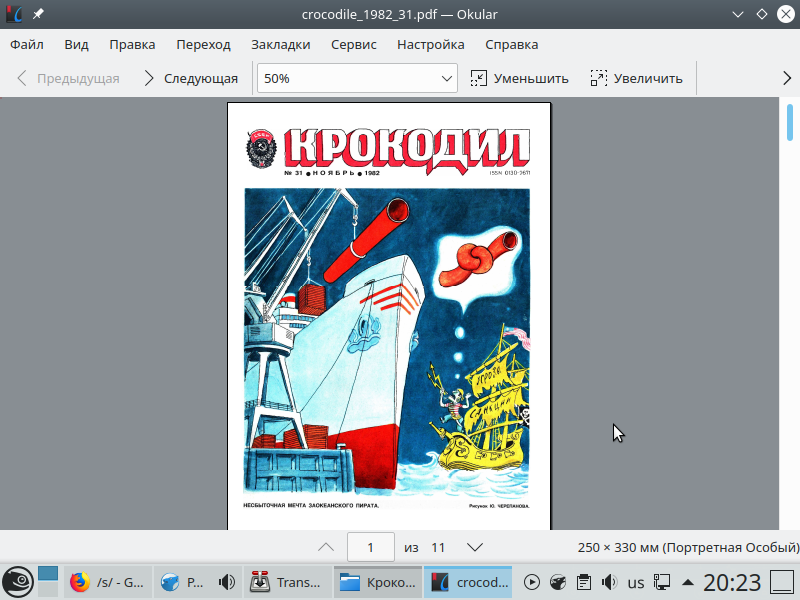Open the Файл menu

pyautogui.click(x=27, y=44)
